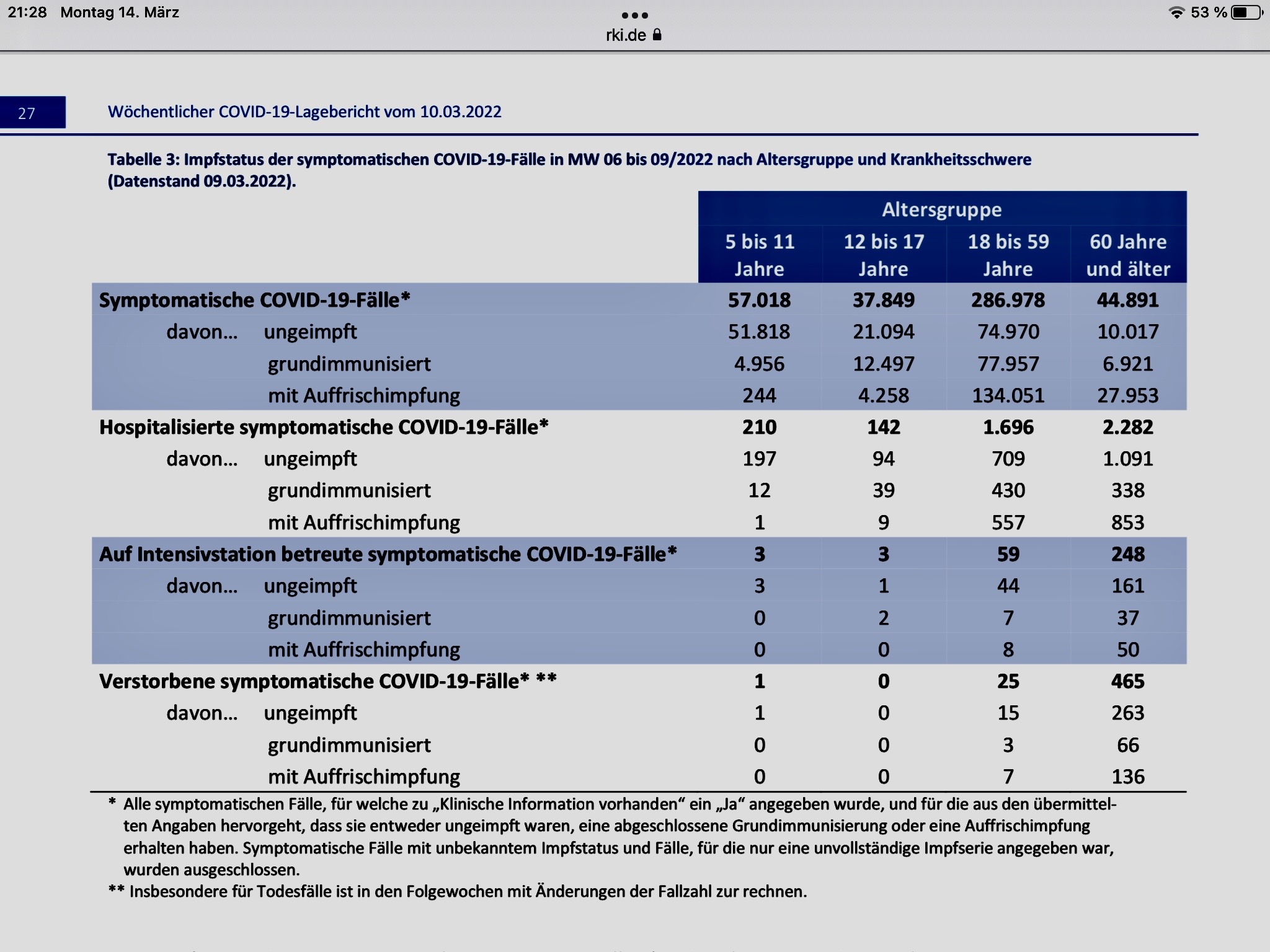Tap the Symptomatische COVID-19-Fälle row label
1270x952 pixels.
click(254, 300)
